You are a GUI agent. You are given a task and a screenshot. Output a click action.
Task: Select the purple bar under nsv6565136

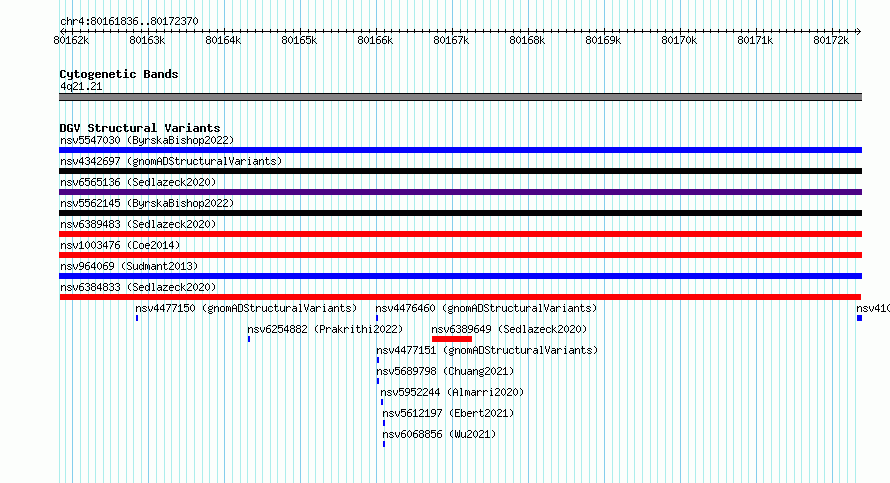pyautogui.click(x=460, y=192)
